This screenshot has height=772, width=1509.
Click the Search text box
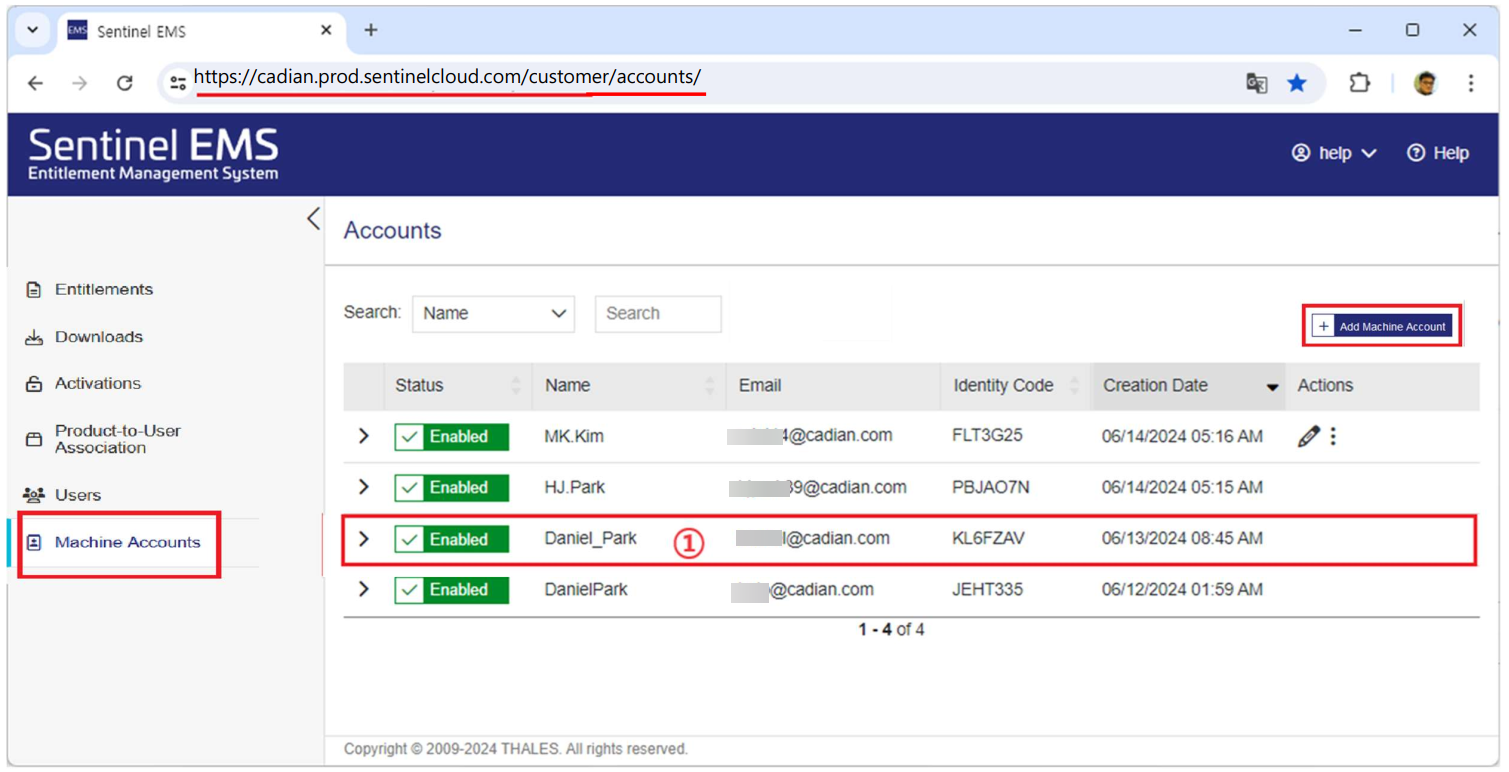[x=658, y=314]
